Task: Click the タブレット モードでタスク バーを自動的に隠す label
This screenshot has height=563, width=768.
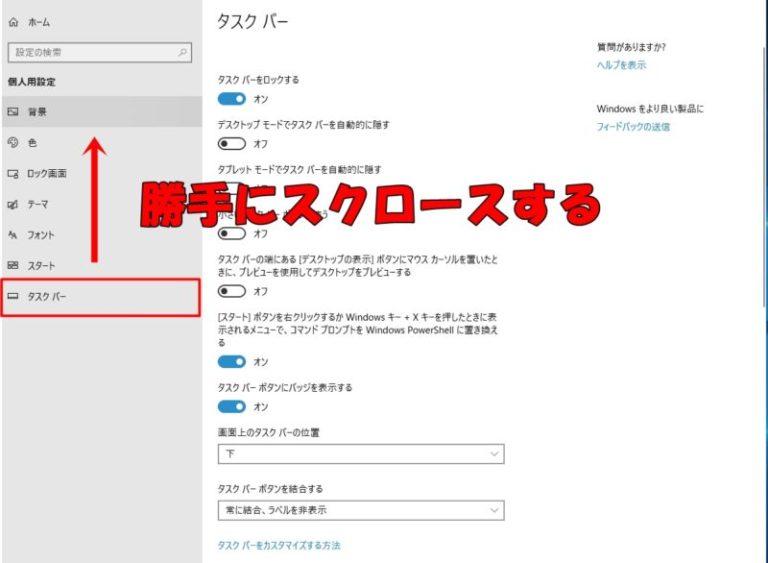Action: (299, 170)
